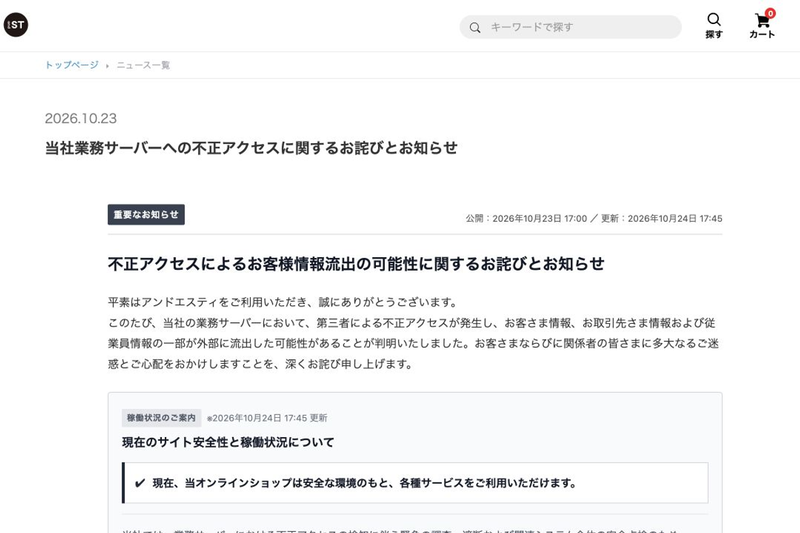
Task: Click the date 2026.10.23
Action: (x=81, y=118)
